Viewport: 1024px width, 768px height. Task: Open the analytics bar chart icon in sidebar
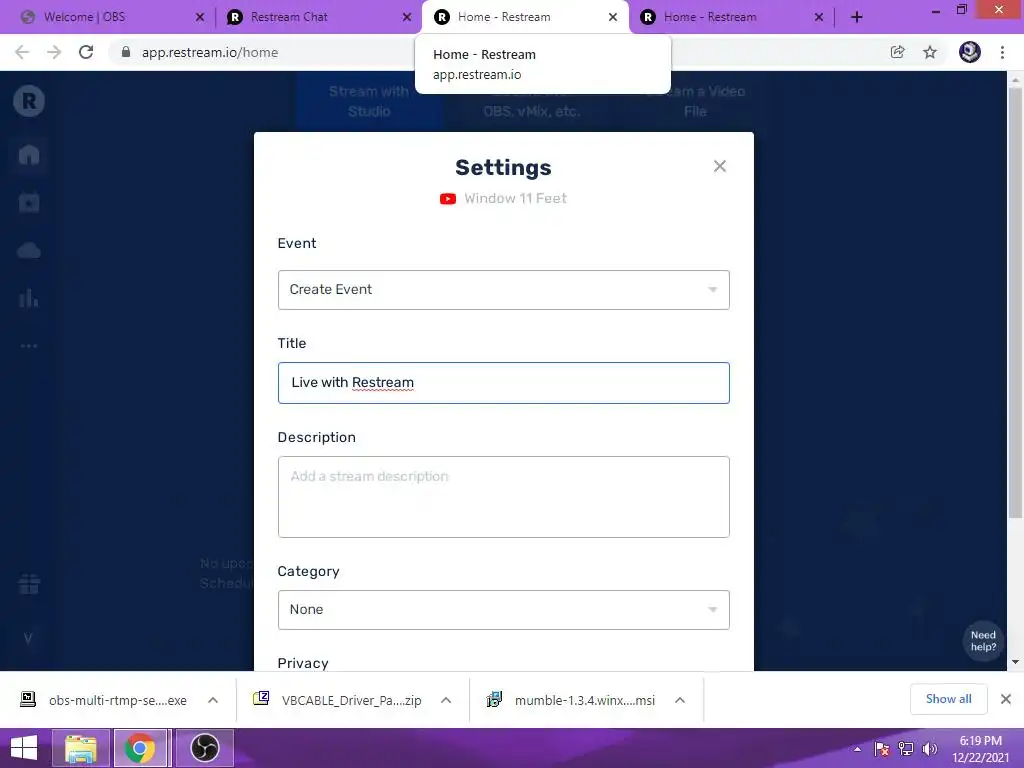29,299
